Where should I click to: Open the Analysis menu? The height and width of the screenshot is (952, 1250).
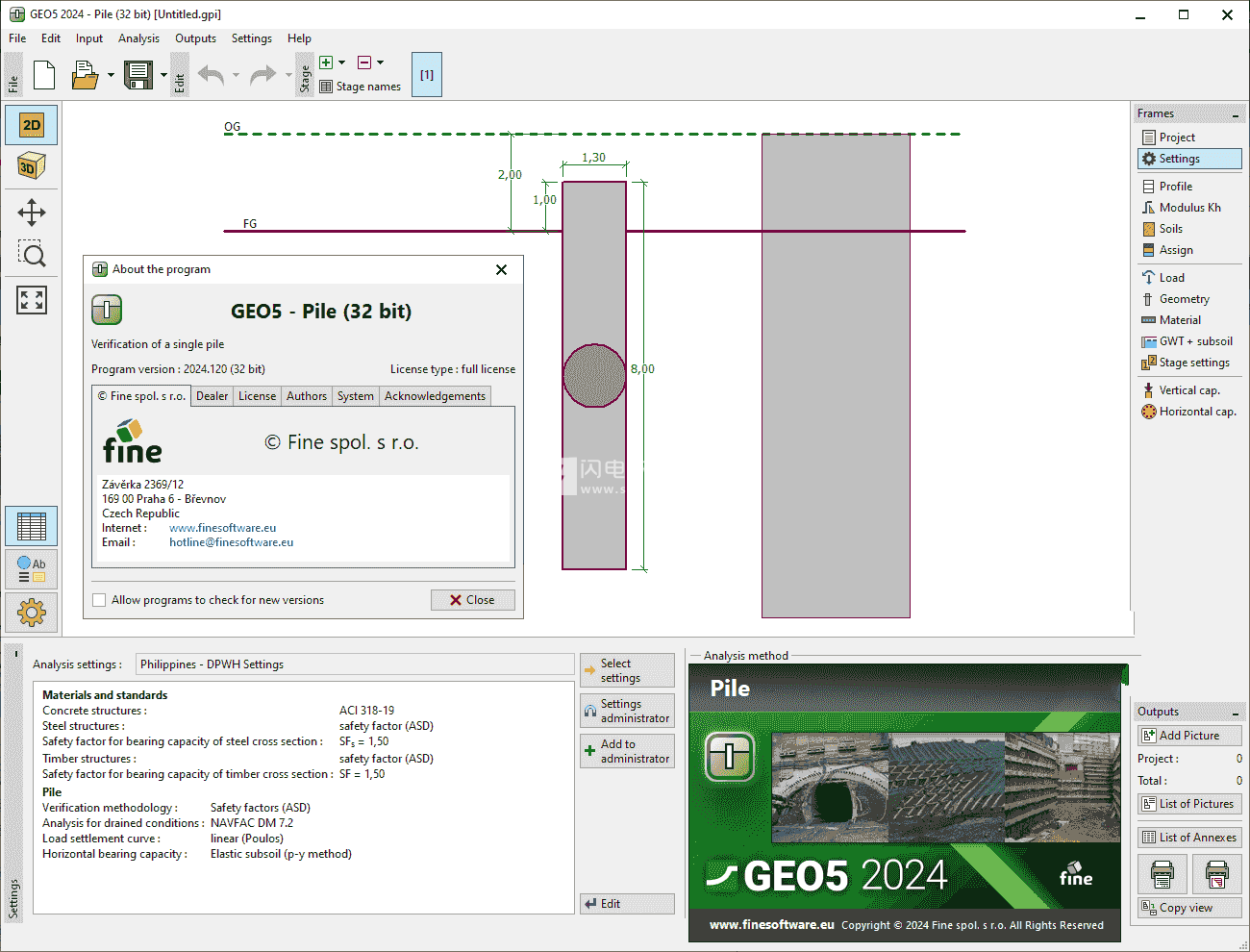(x=138, y=38)
